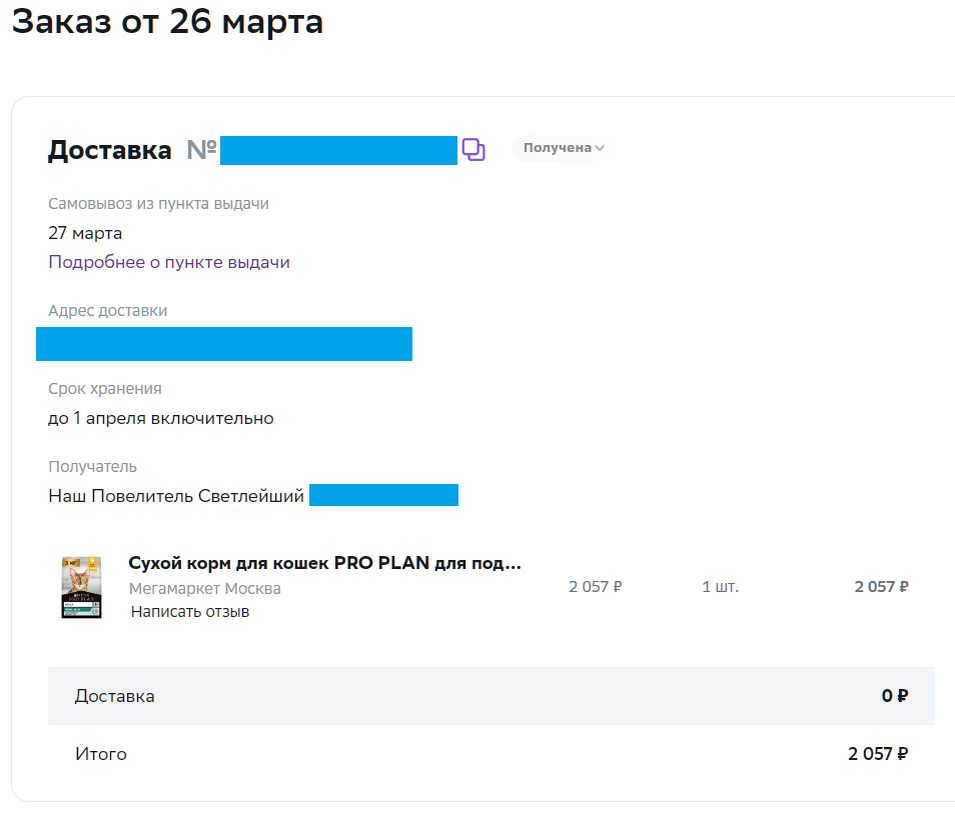Click the 'Заказ от 26 марта' heading
The width and height of the screenshot is (955, 817).
pos(167,22)
